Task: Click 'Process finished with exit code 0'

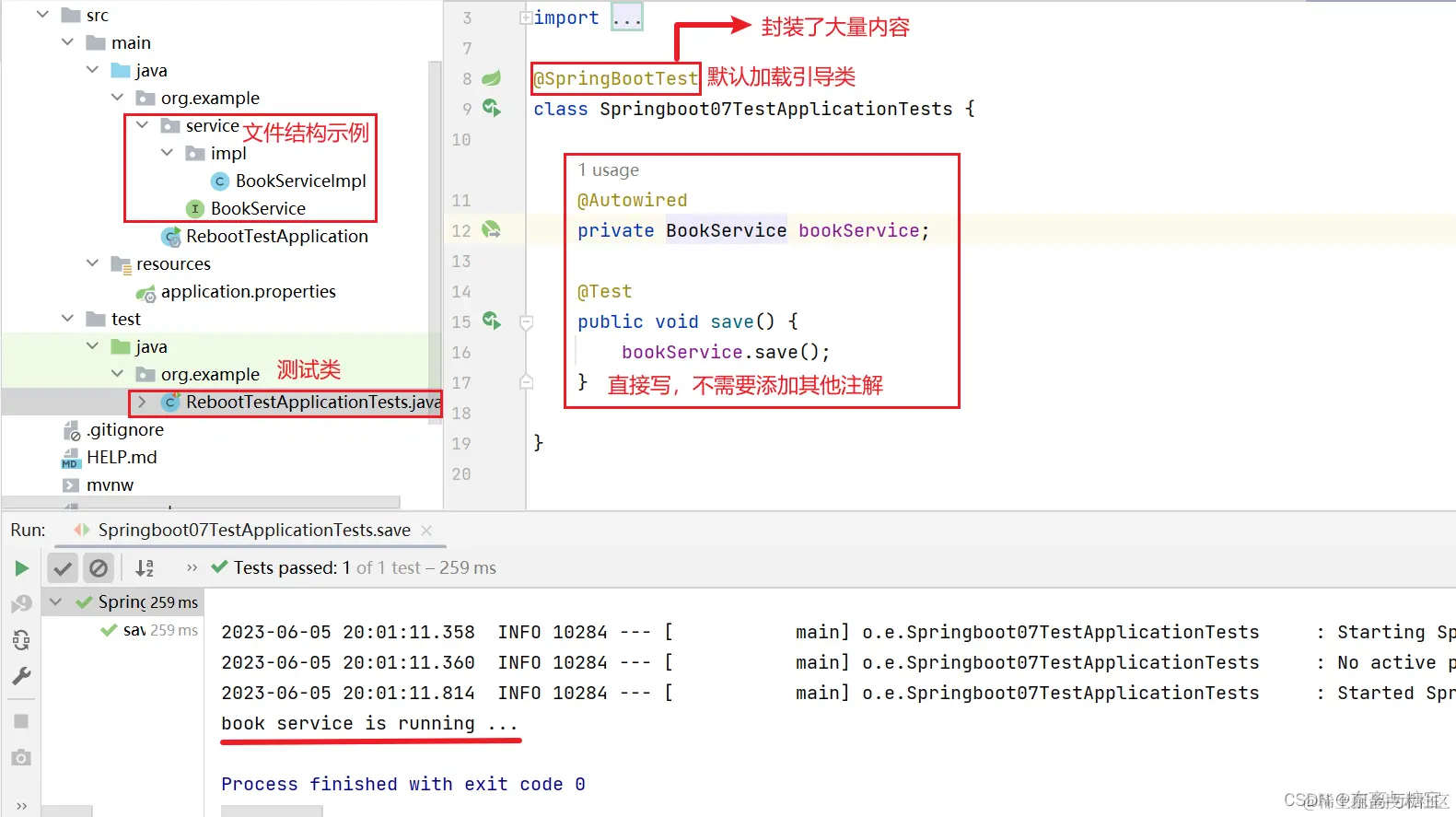Action: (402, 784)
